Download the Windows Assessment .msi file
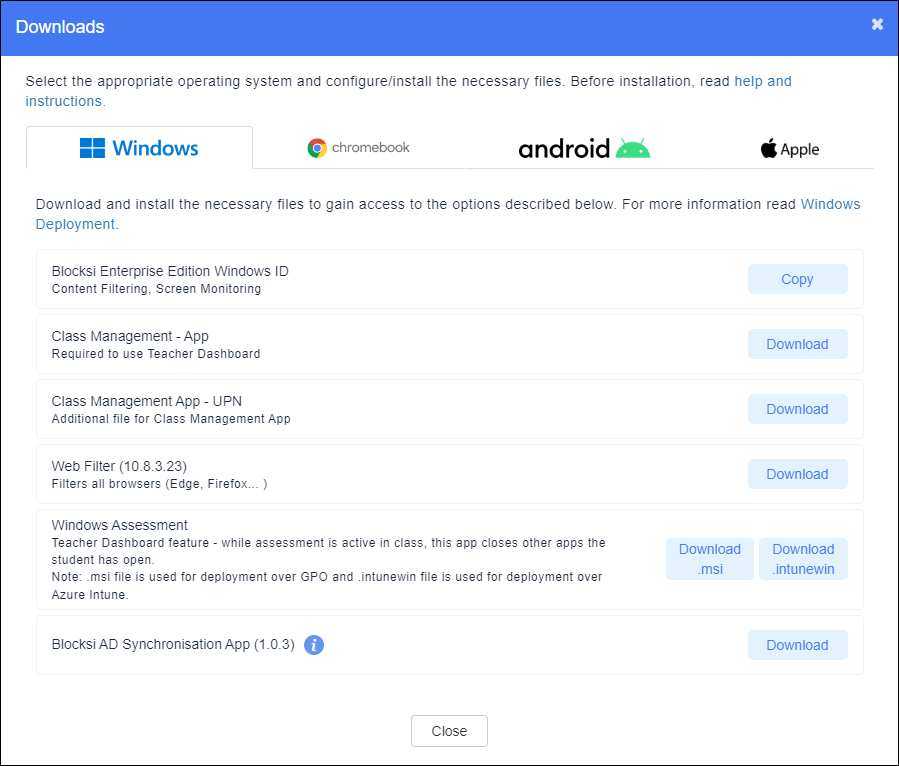This screenshot has width=899, height=766. [709, 558]
